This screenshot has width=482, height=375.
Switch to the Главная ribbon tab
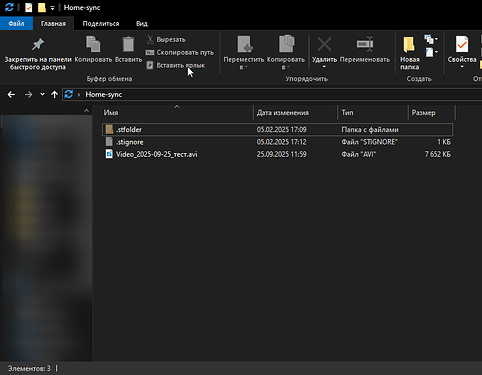point(53,24)
